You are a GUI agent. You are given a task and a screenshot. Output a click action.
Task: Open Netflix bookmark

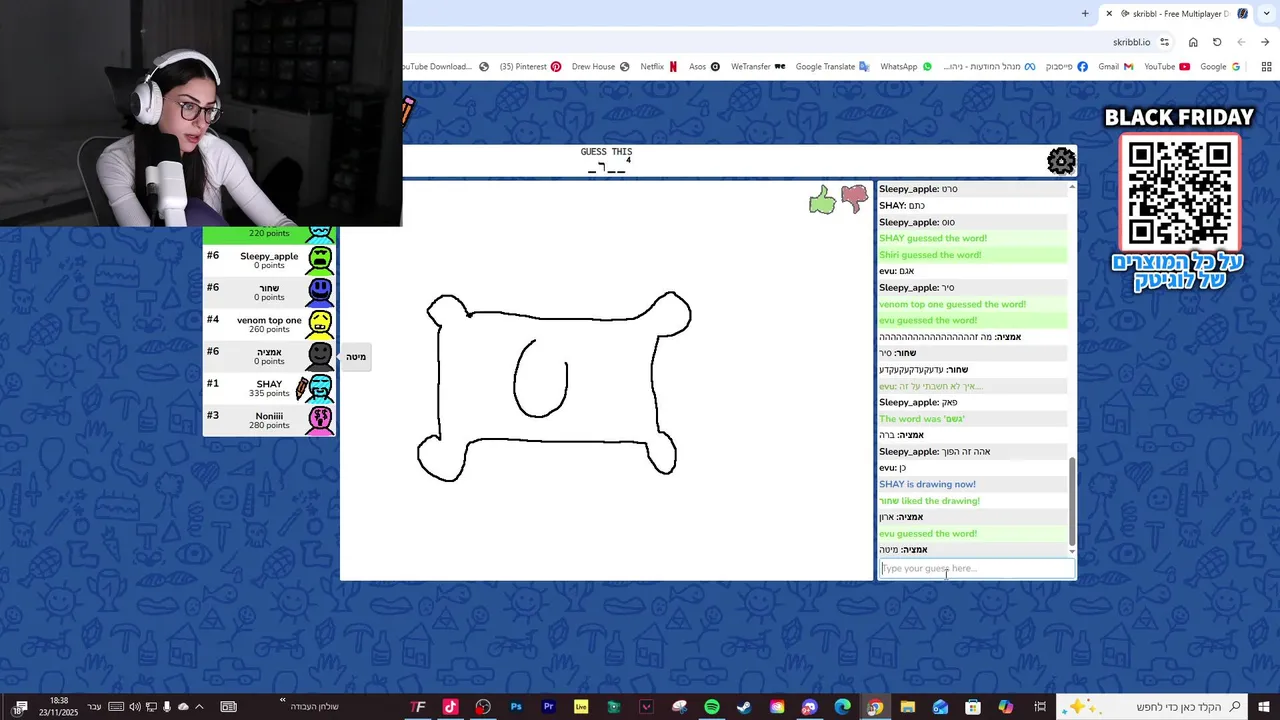click(x=659, y=67)
